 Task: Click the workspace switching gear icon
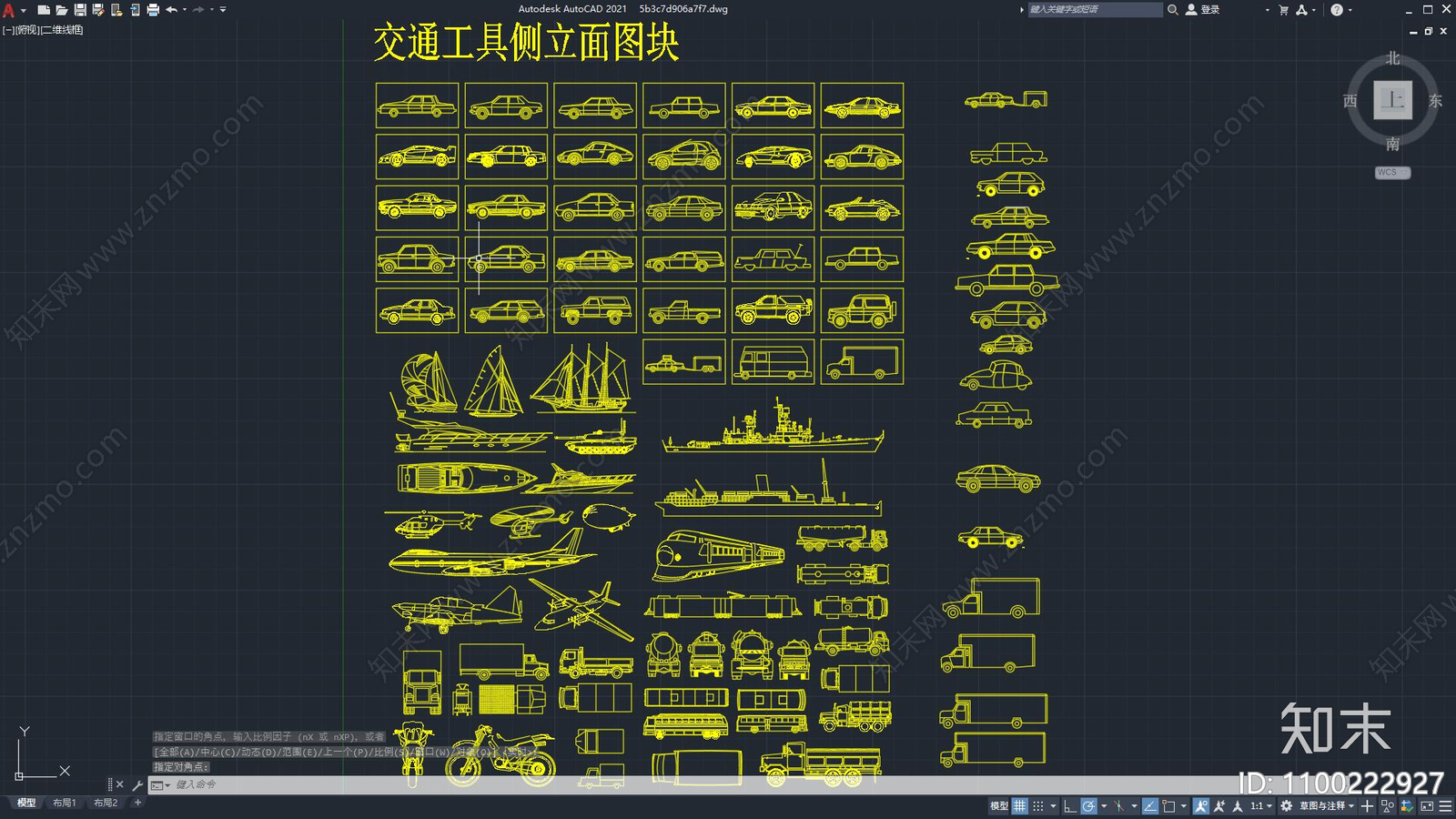coord(1286,806)
